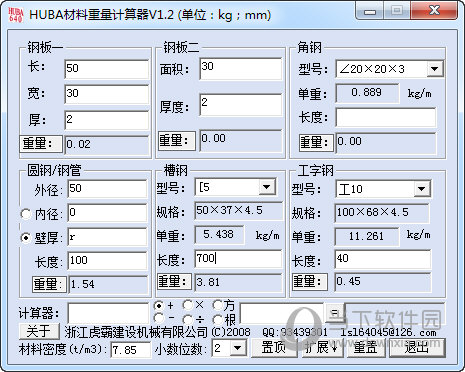Click the 钢板一 weight result 0.02
Image resolution: width=465 pixels, height=372 pixels.
coord(107,145)
